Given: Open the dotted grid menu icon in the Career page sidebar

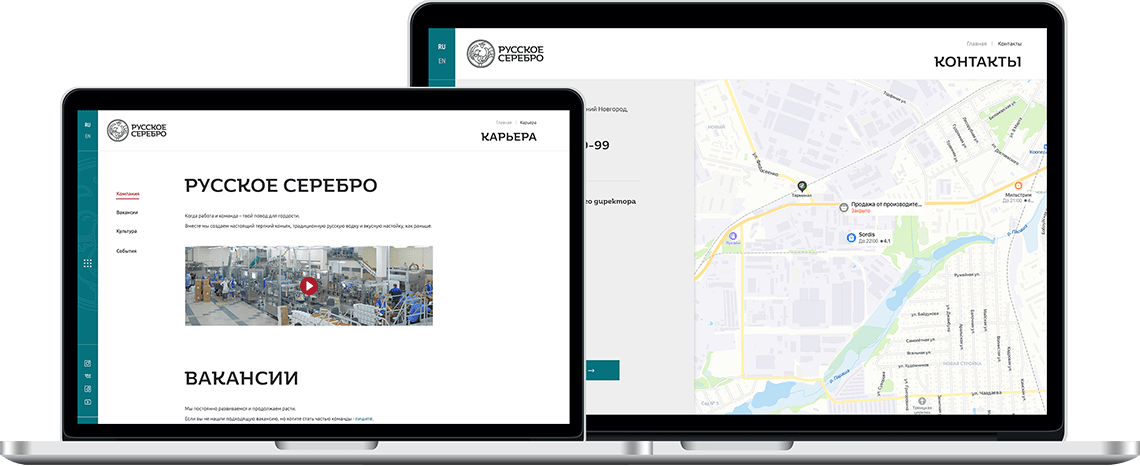Looking at the screenshot, I should click(87, 263).
